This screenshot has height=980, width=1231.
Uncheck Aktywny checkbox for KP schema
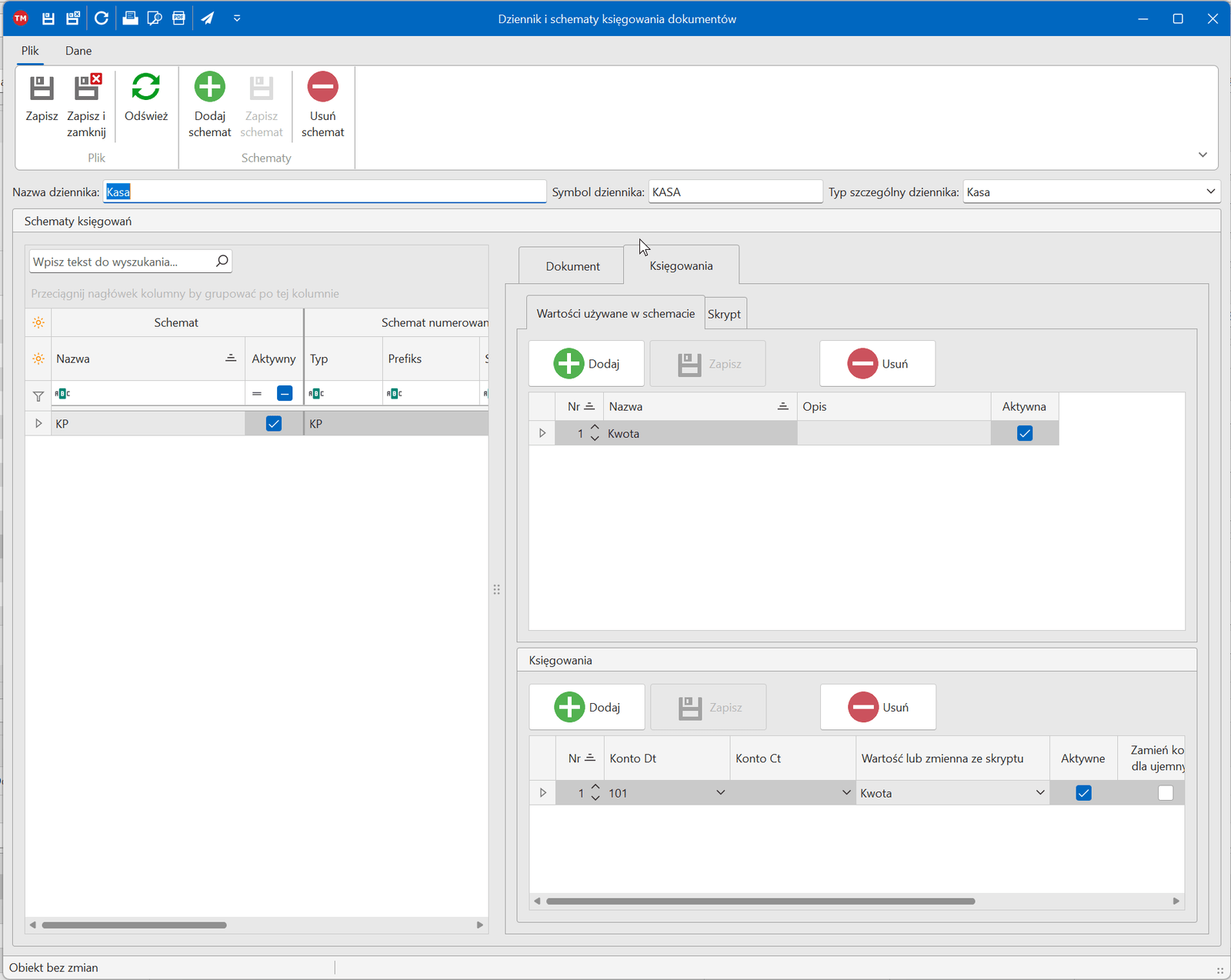[273, 424]
